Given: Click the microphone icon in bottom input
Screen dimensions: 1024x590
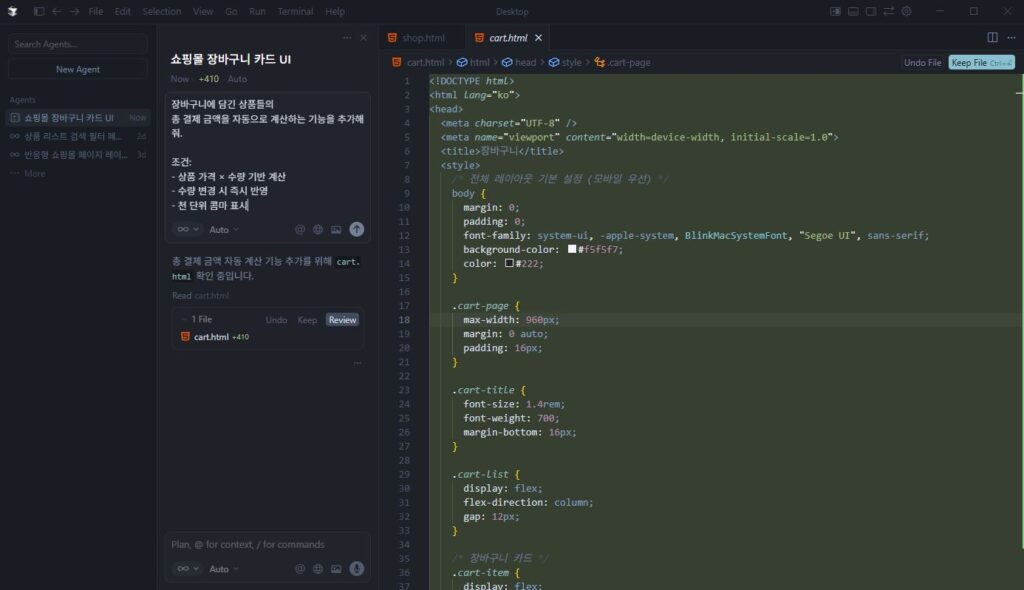Looking at the screenshot, I should coord(357,569).
